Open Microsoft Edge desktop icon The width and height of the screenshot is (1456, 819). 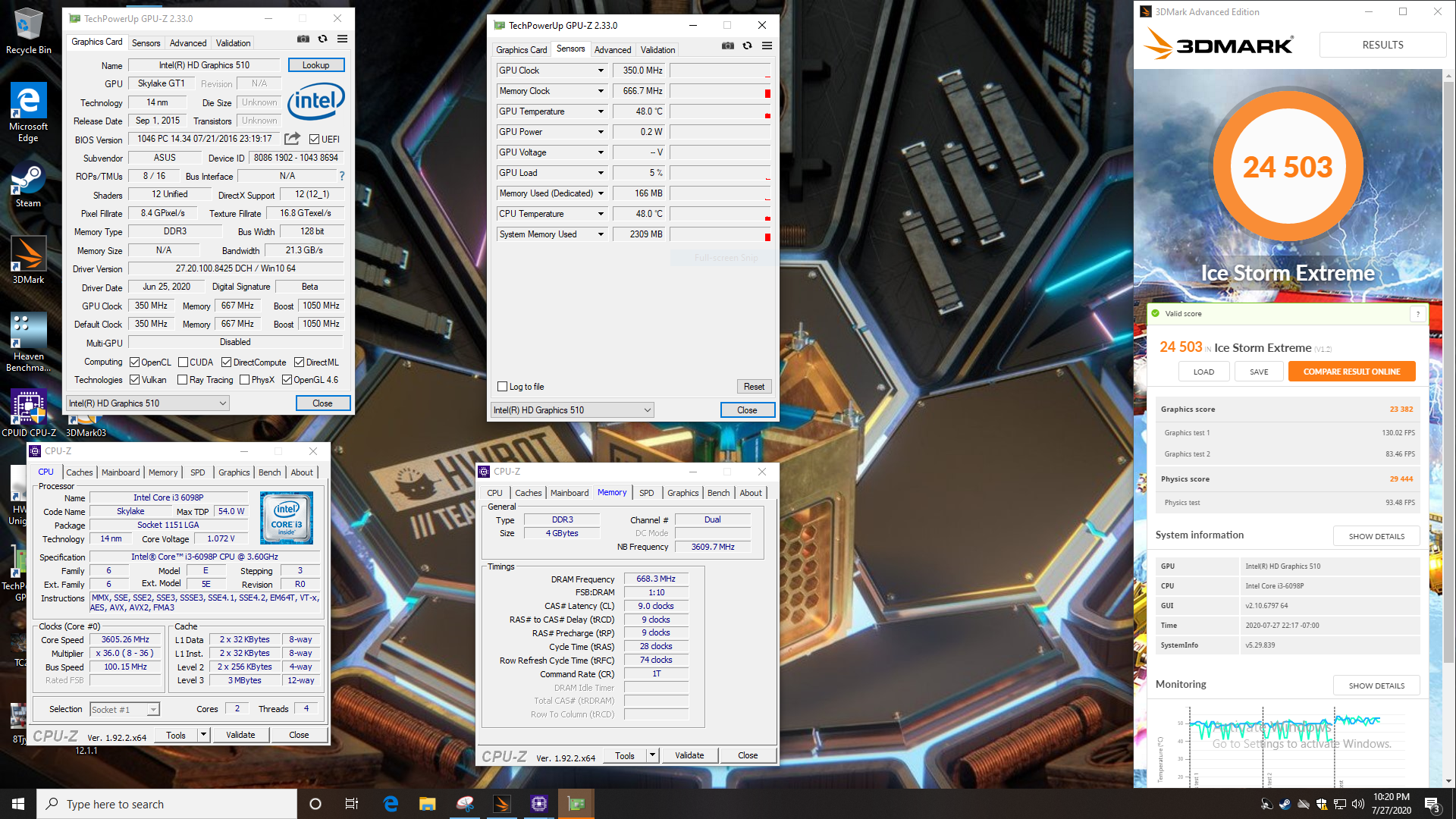tap(28, 112)
